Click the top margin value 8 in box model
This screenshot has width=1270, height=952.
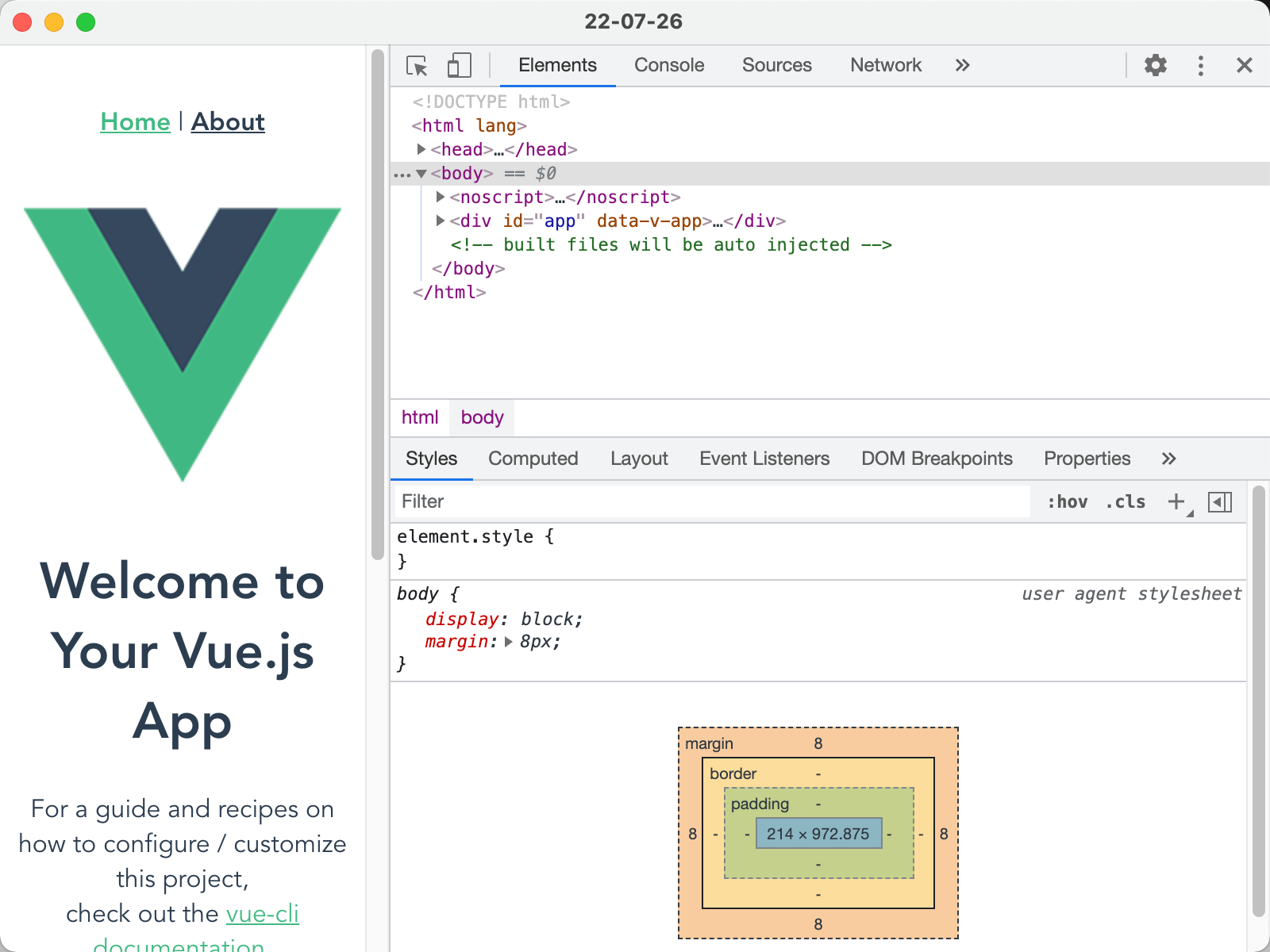(818, 743)
